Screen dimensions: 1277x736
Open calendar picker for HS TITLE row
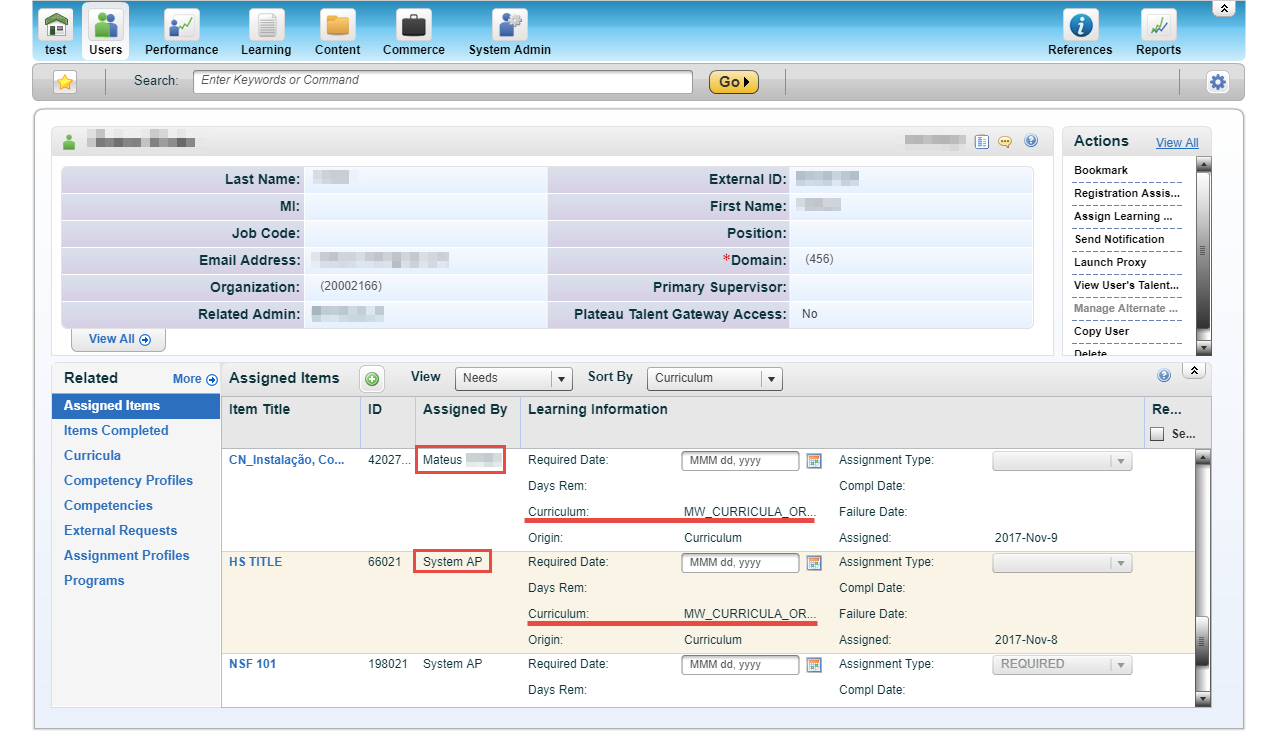point(814,563)
